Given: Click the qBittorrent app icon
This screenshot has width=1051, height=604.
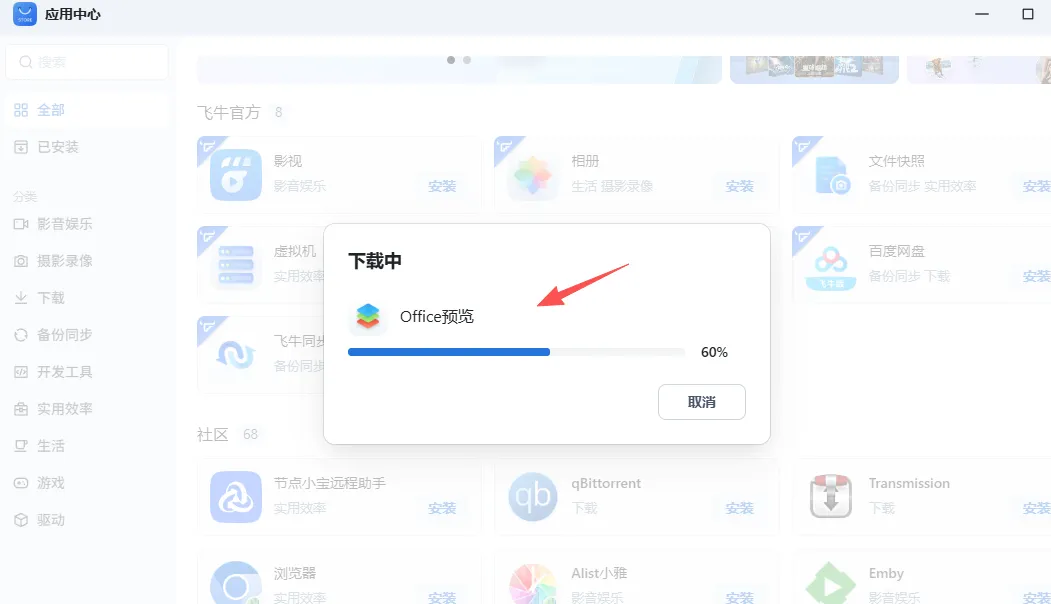Looking at the screenshot, I should 533,497.
